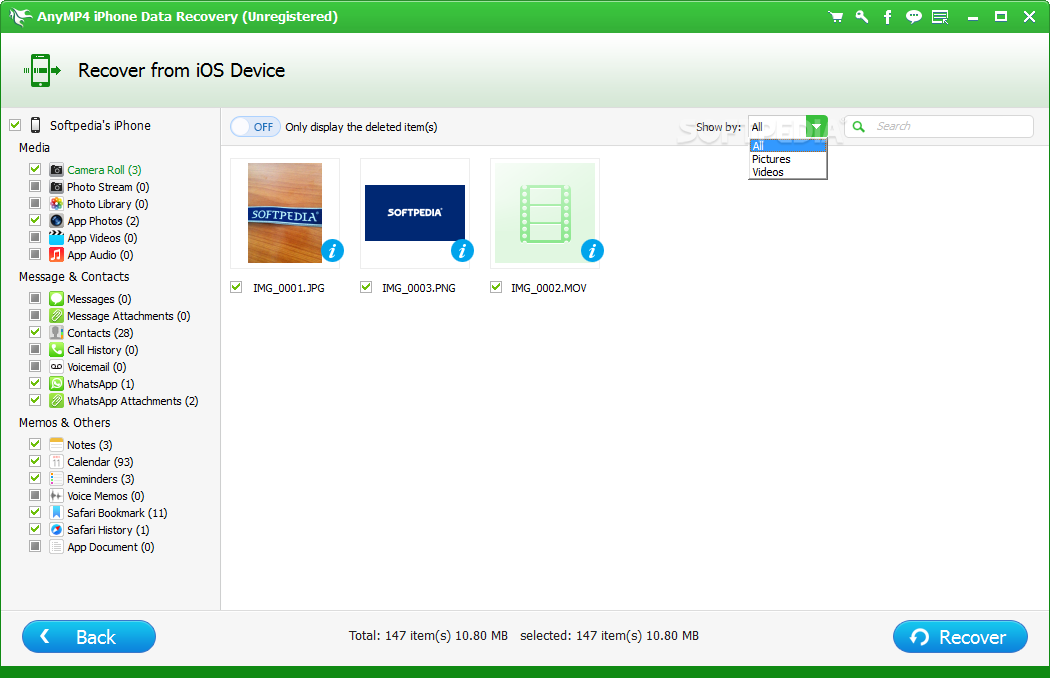Click the Search input field
The image size is (1050, 678).
[x=939, y=126]
